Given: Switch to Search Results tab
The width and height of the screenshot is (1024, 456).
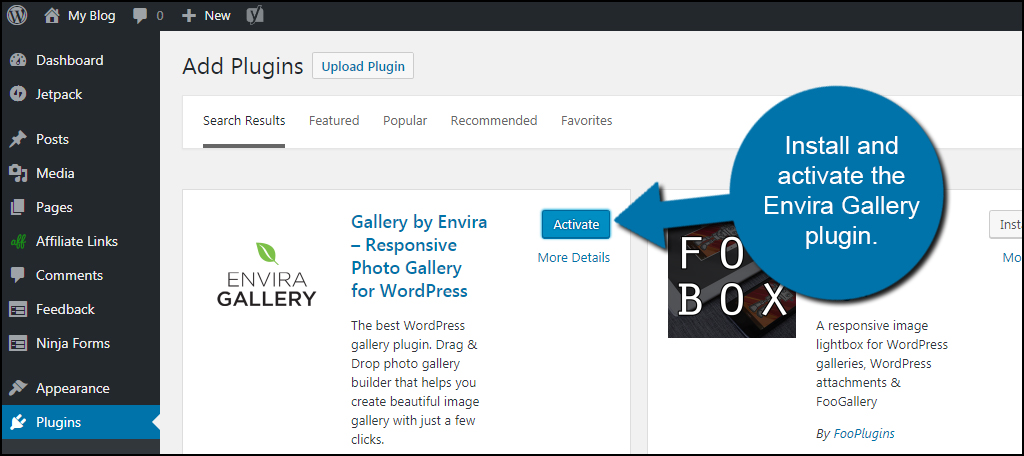Looking at the screenshot, I should point(244,121).
